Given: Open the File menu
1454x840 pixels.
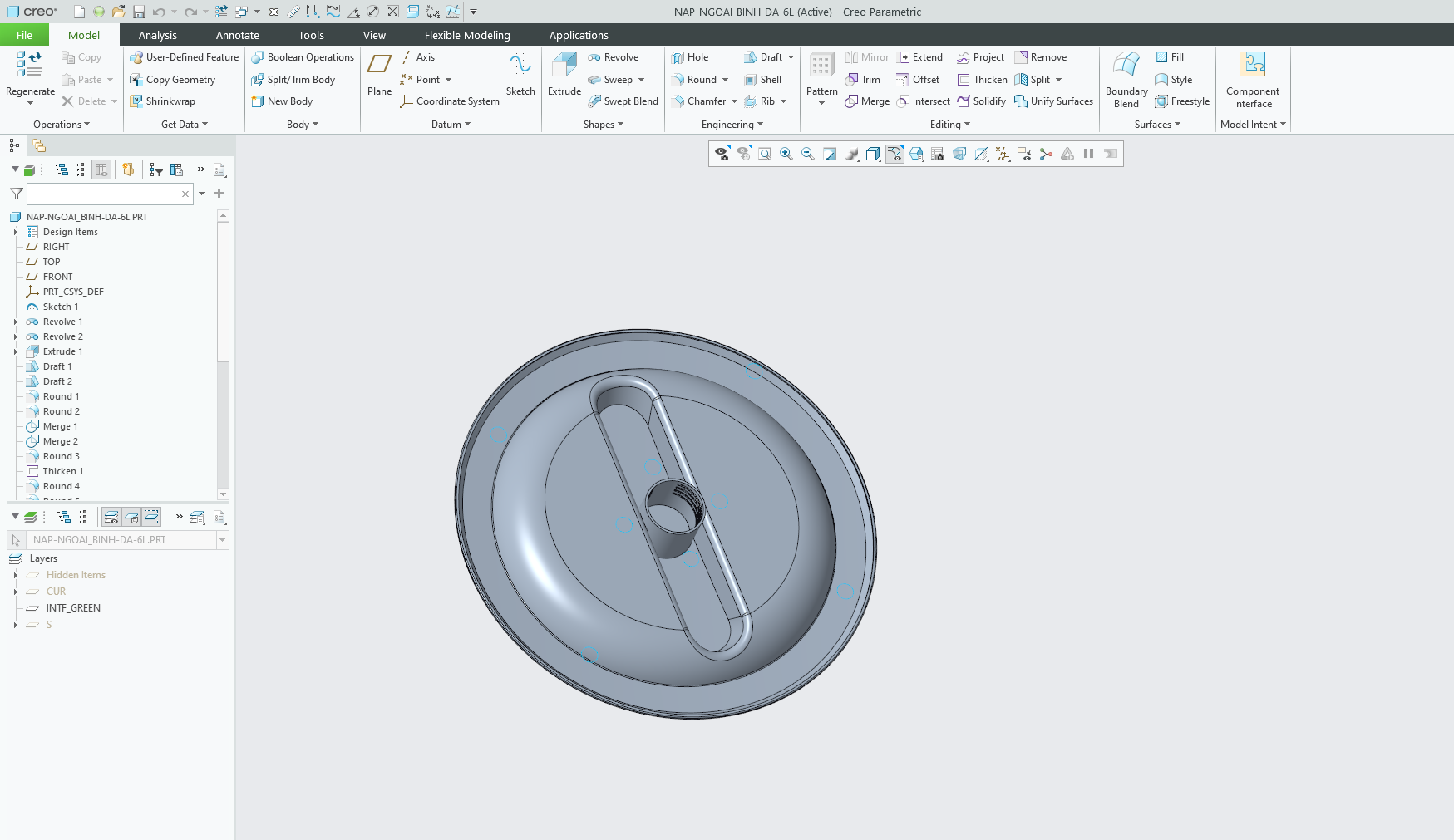Looking at the screenshot, I should click(x=24, y=35).
